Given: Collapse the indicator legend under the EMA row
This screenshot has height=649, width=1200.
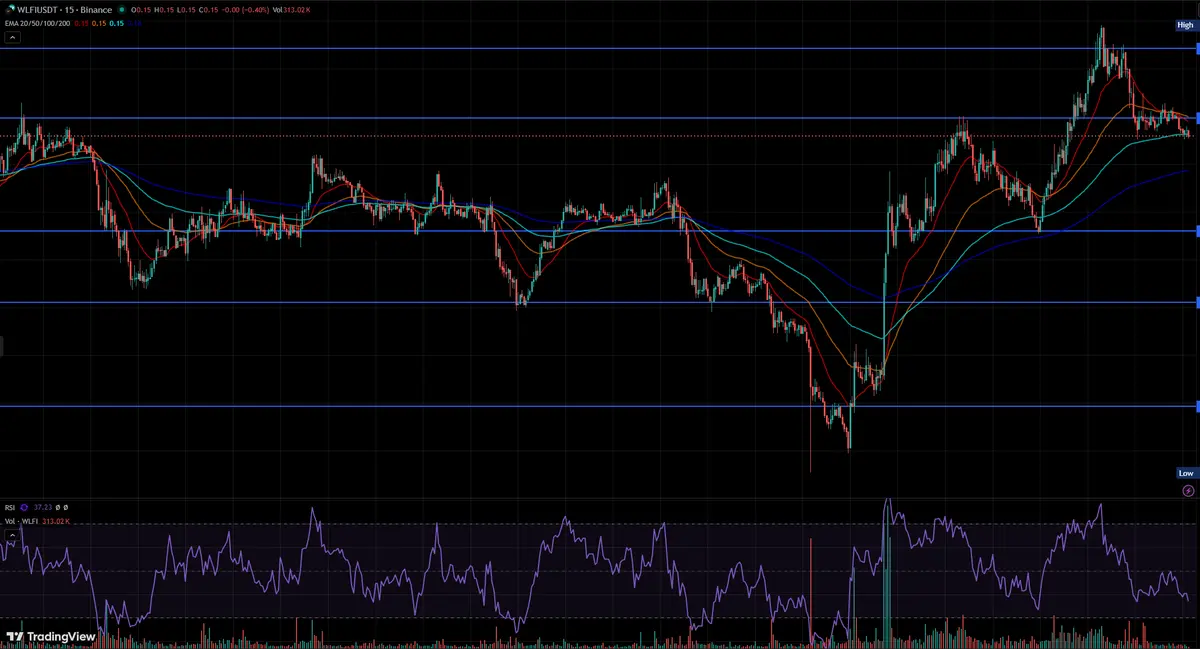Looking at the screenshot, I should tap(12, 38).
